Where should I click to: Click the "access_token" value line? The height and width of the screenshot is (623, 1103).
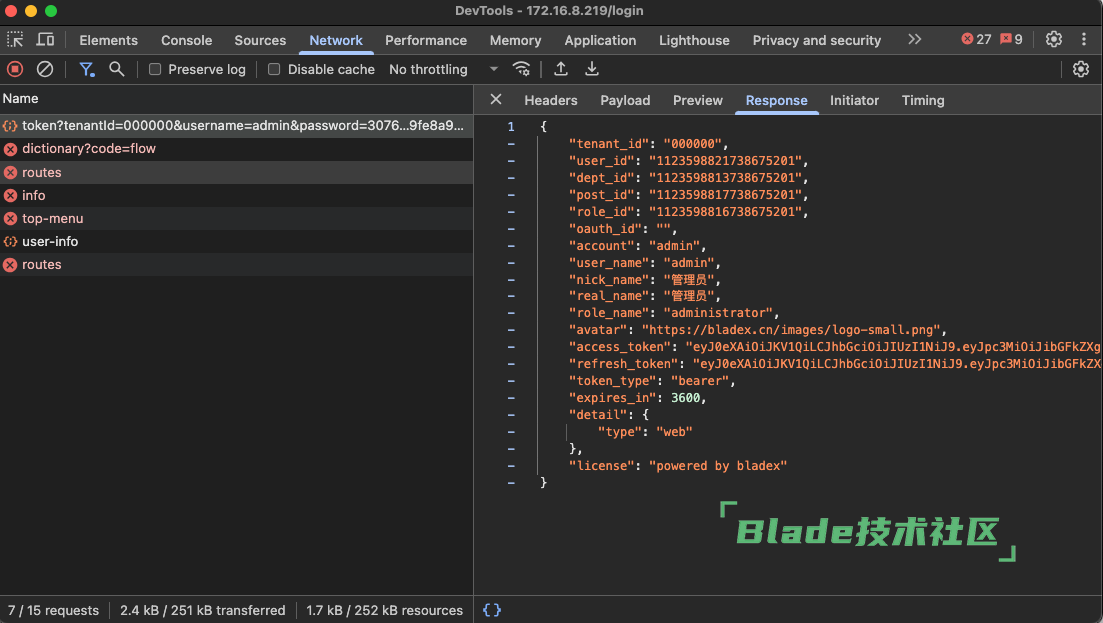834,347
